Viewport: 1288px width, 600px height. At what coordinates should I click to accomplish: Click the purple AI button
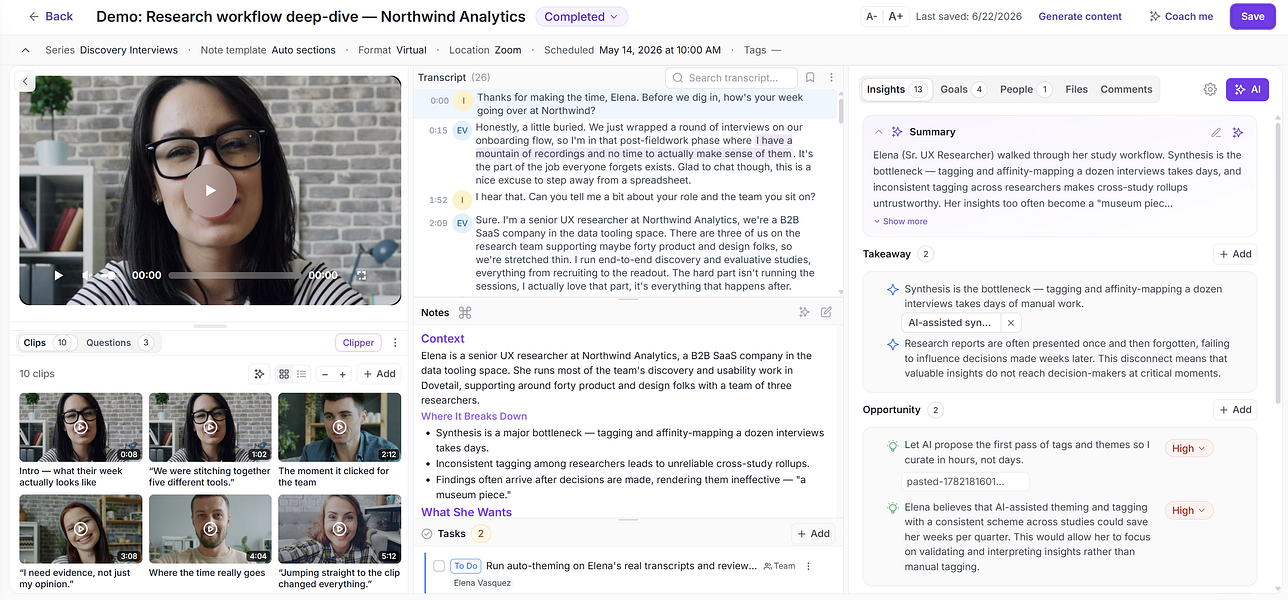click(x=1247, y=89)
